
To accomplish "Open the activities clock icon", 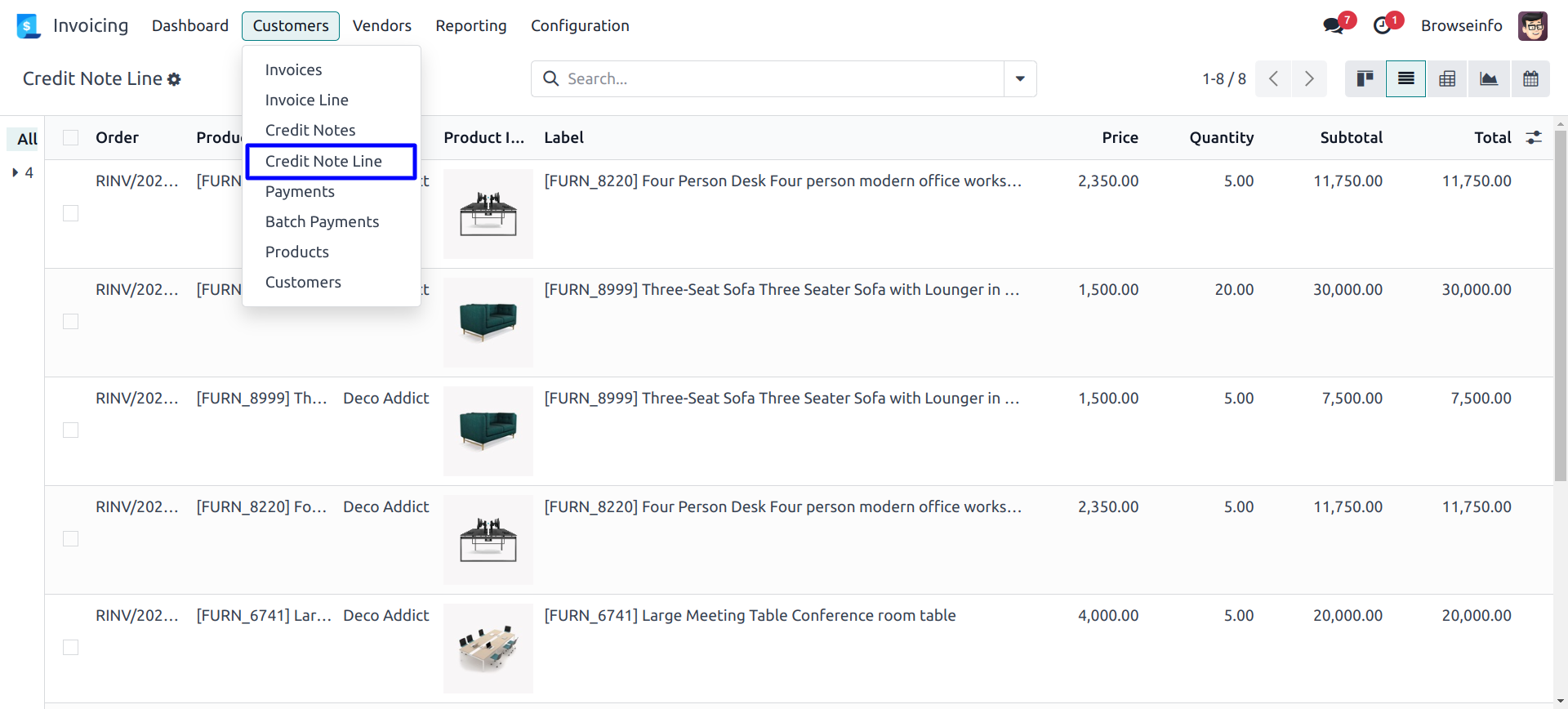I will click(x=1382, y=26).
